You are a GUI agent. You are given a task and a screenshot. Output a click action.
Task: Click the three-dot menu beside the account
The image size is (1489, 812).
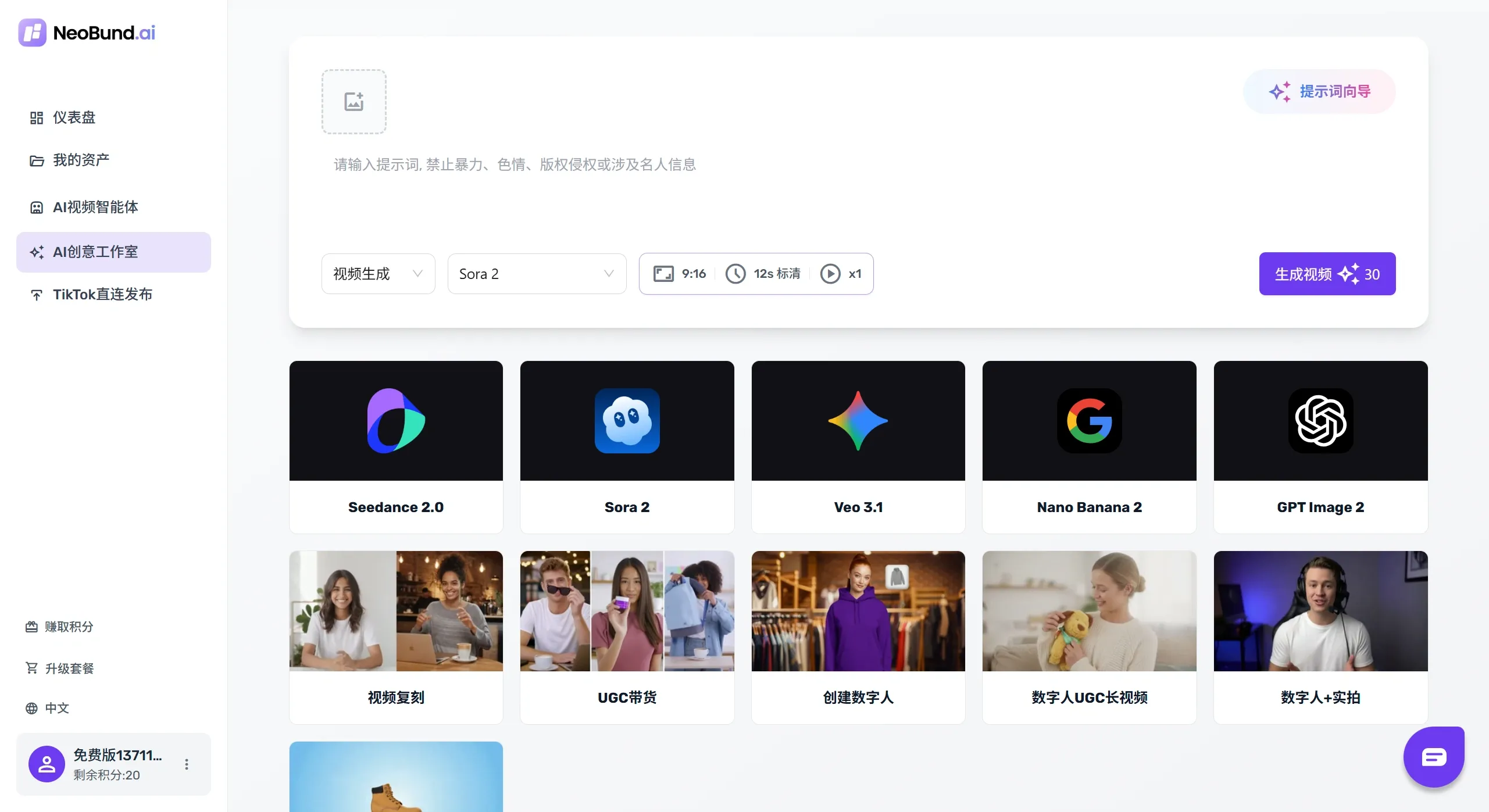point(187,764)
